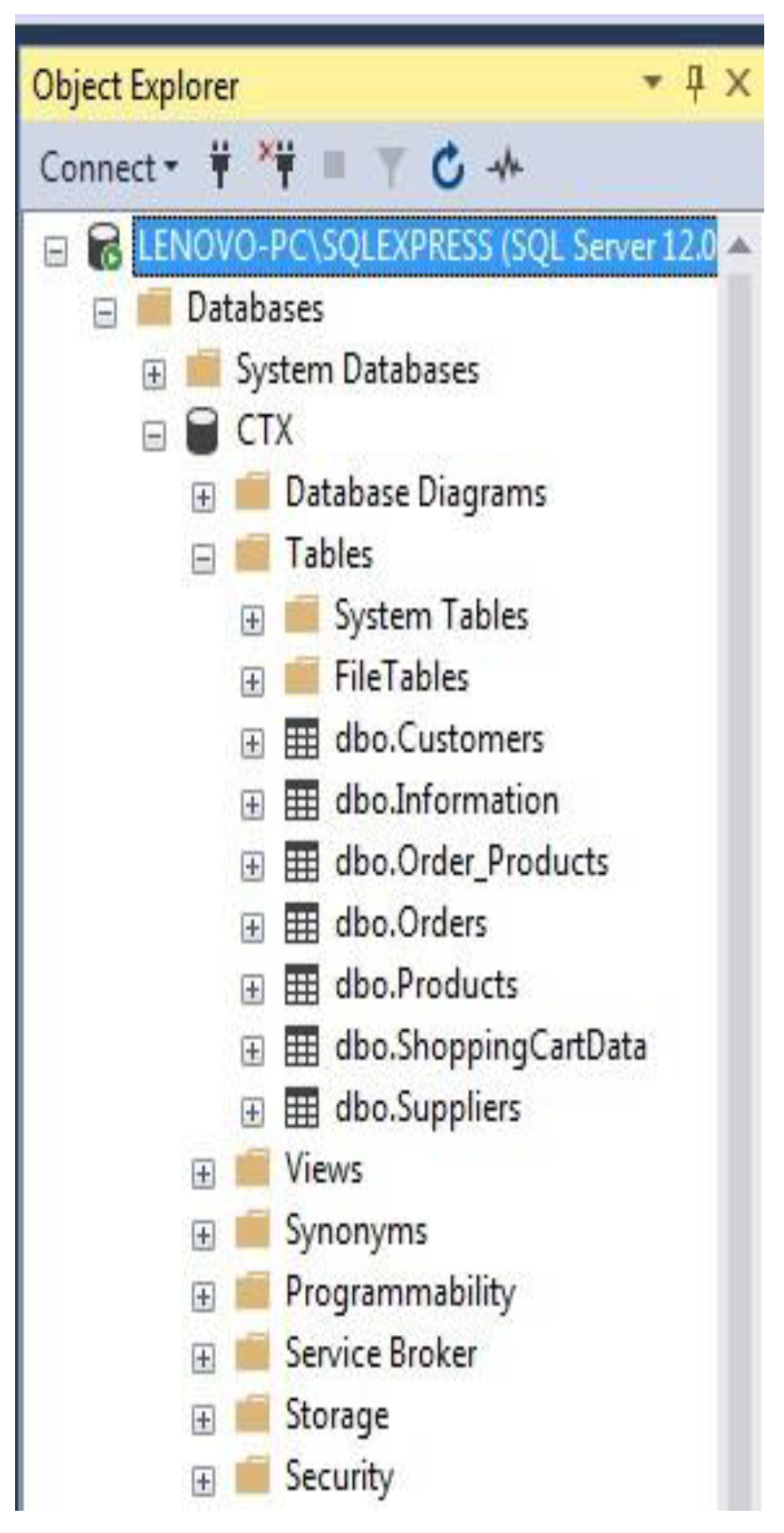Expand the dbo.Orders table node

[x=252, y=928]
